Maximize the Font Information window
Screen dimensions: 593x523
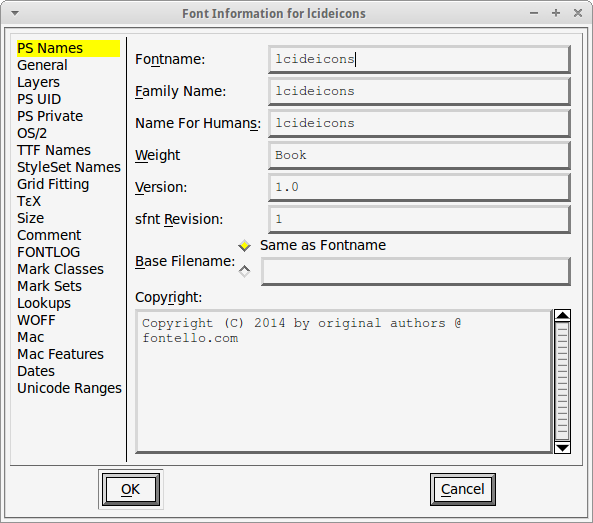point(556,13)
